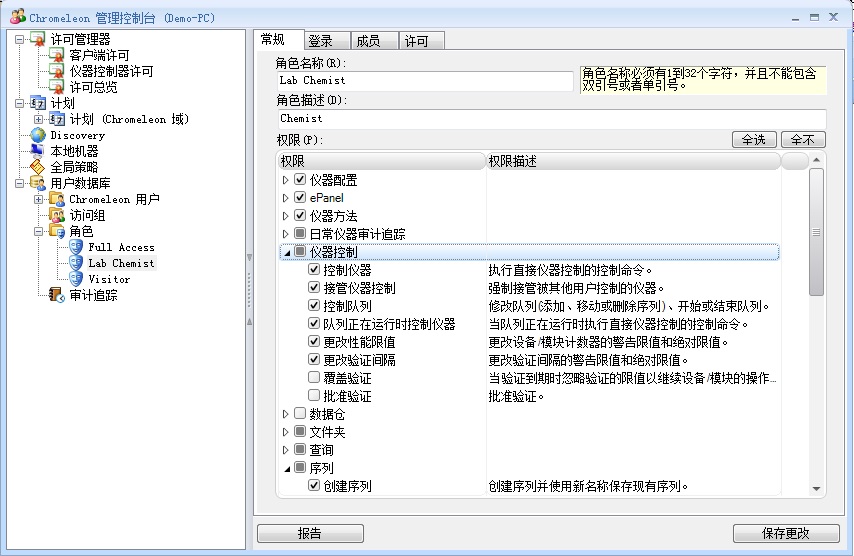Toggle the 仪器方法 permission checkbox
Image resolution: width=854 pixels, height=556 pixels.
pos(300,215)
